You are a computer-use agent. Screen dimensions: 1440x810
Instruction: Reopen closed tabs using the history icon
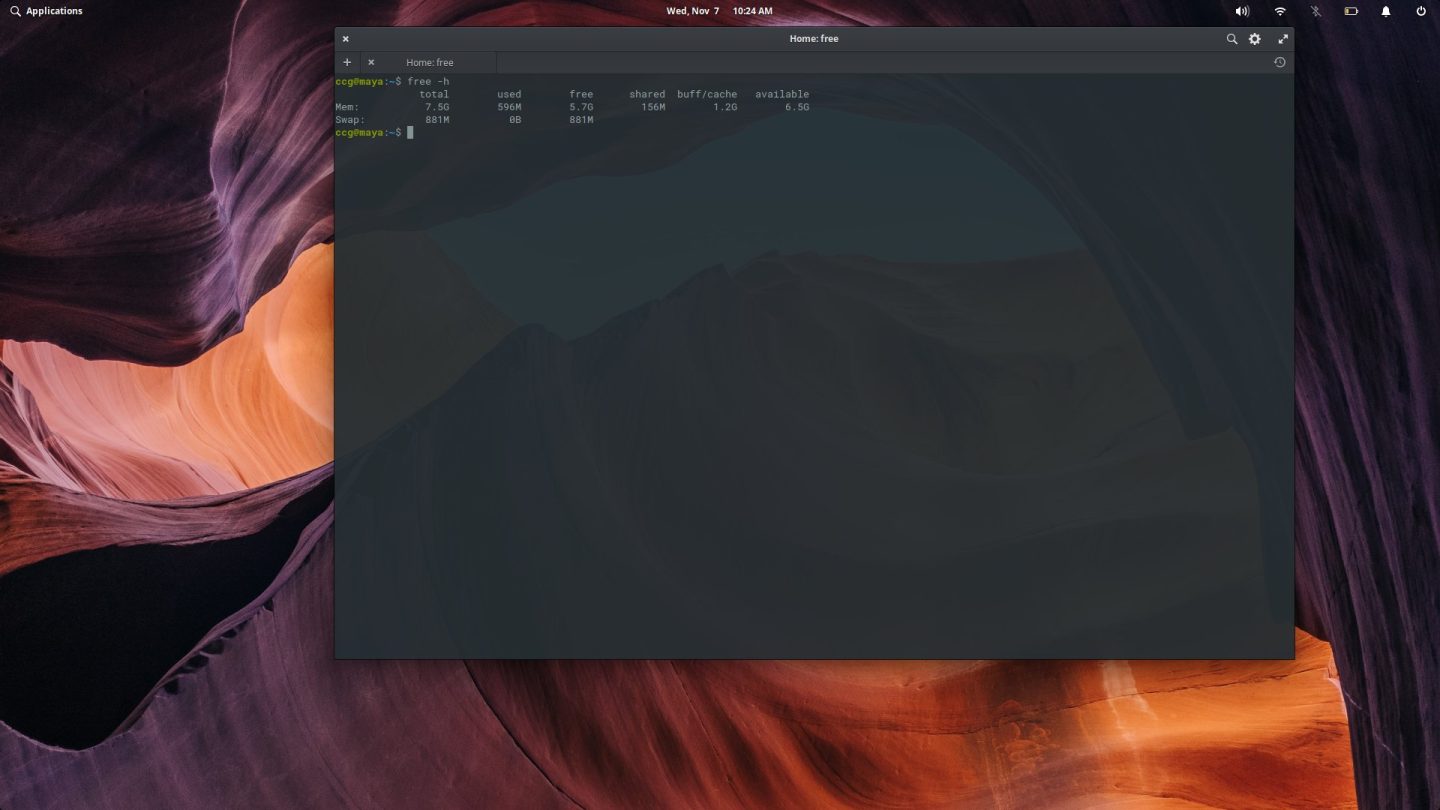1279,61
